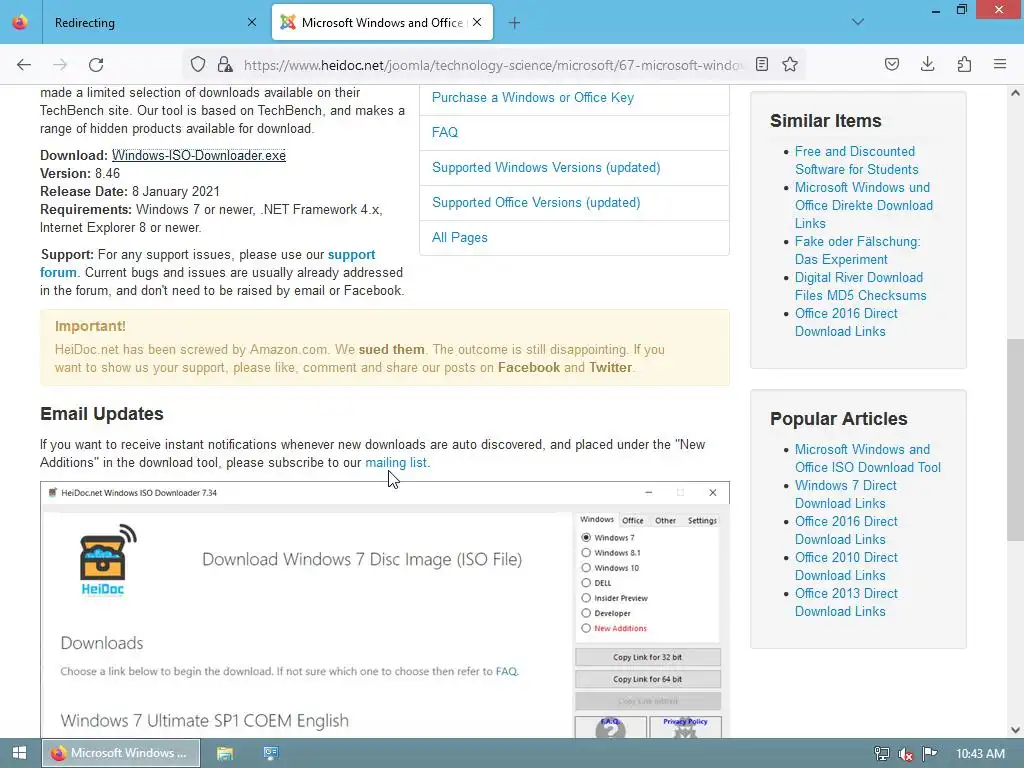The width and height of the screenshot is (1024, 768).
Task: Follow the 'sued them' link
Action: (391, 349)
